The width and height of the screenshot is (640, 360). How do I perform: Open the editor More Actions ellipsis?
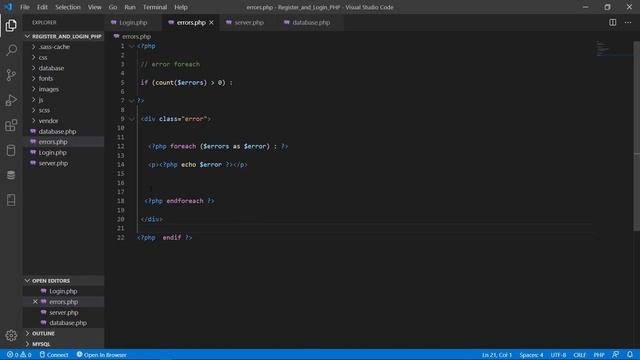tap(628, 22)
